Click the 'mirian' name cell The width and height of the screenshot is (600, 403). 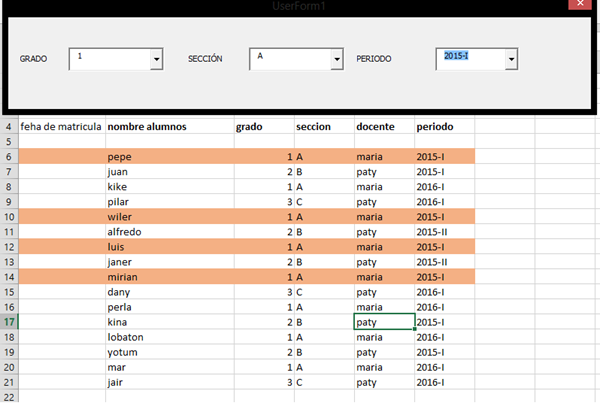pyautogui.click(x=168, y=277)
